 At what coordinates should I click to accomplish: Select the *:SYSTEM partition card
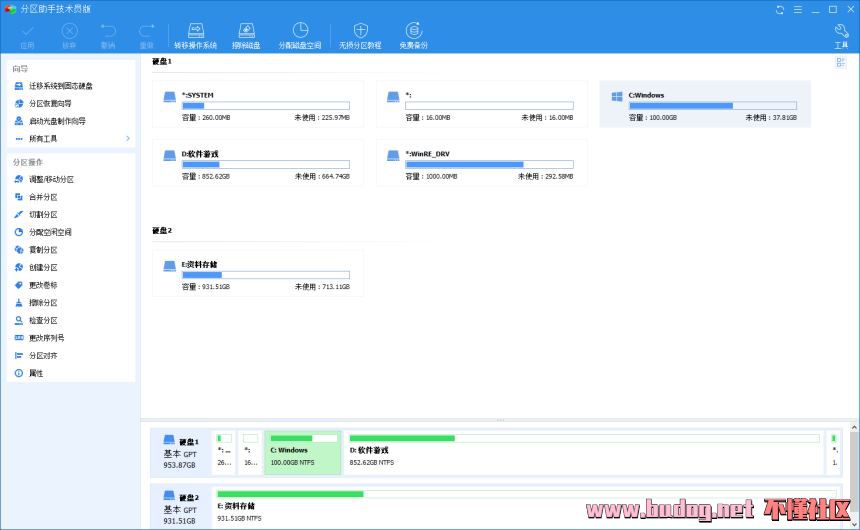coord(258,104)
